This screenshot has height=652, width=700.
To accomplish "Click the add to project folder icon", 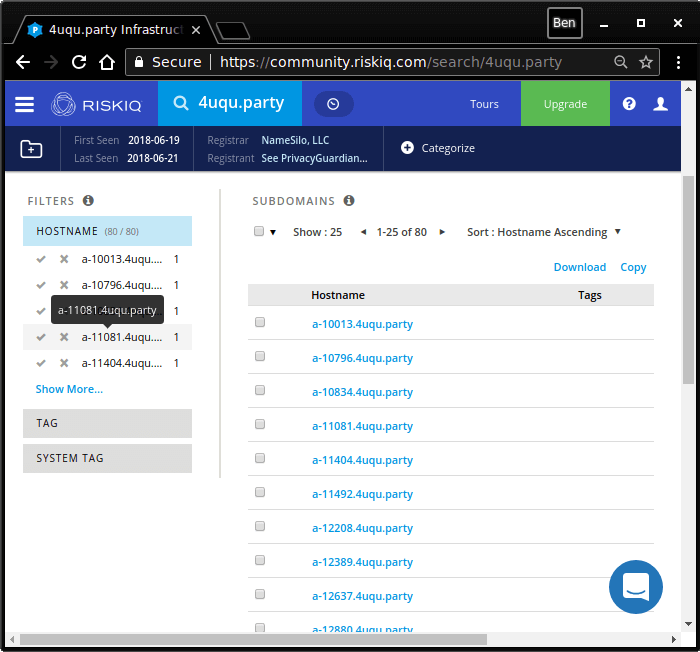I will pyautogui.click(x=31, y=149).
